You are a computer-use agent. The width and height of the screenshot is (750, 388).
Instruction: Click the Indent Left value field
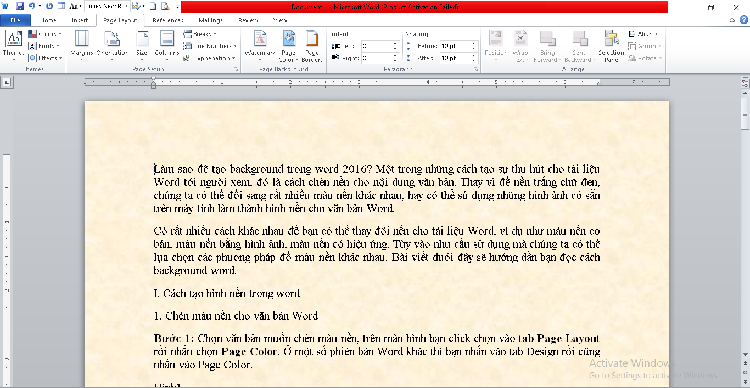pos(377,46)
